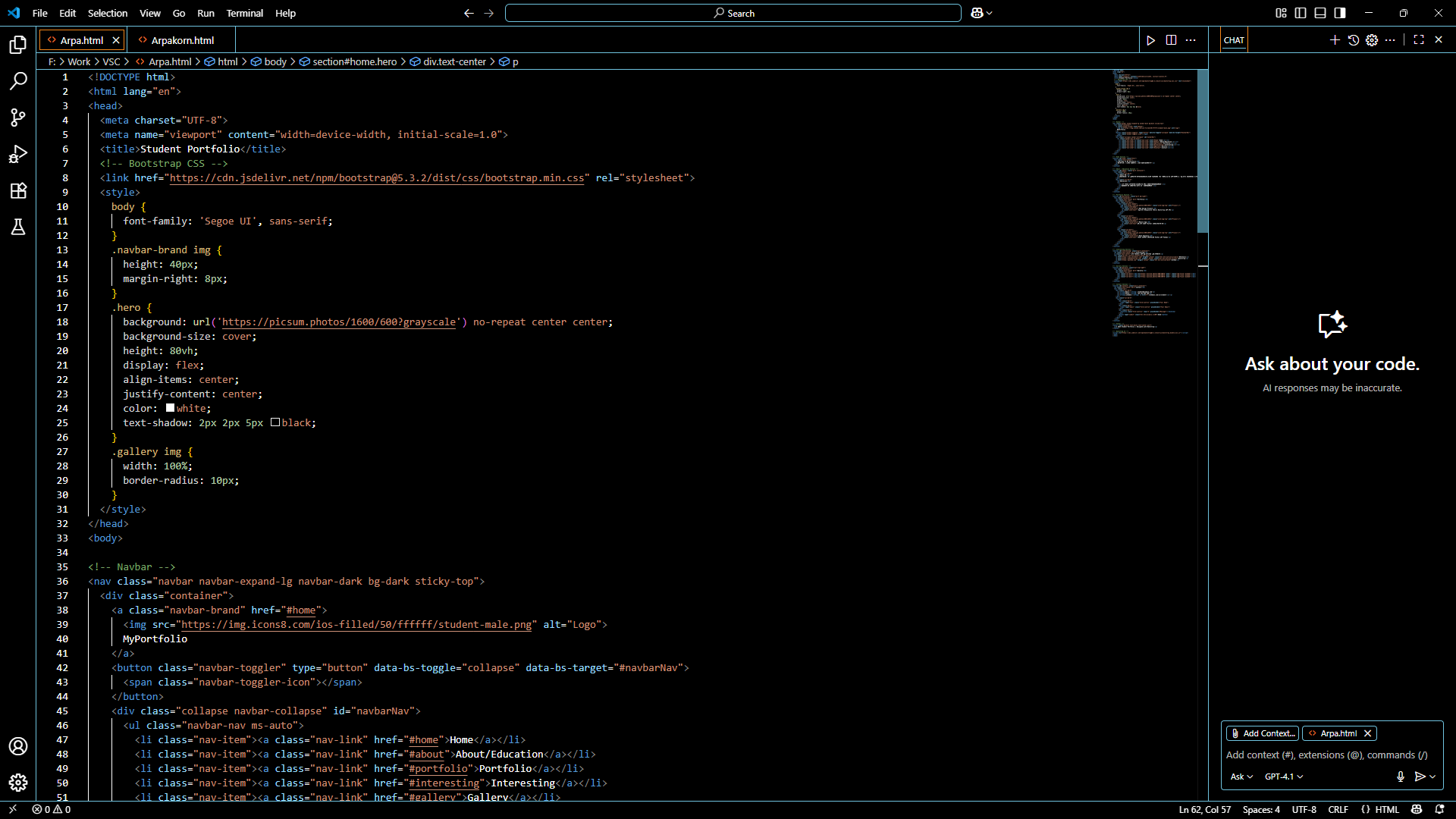
Task: Open the bootstrap.min.css link on line 8
Action: pyautogui.click(x=377, y=177)
